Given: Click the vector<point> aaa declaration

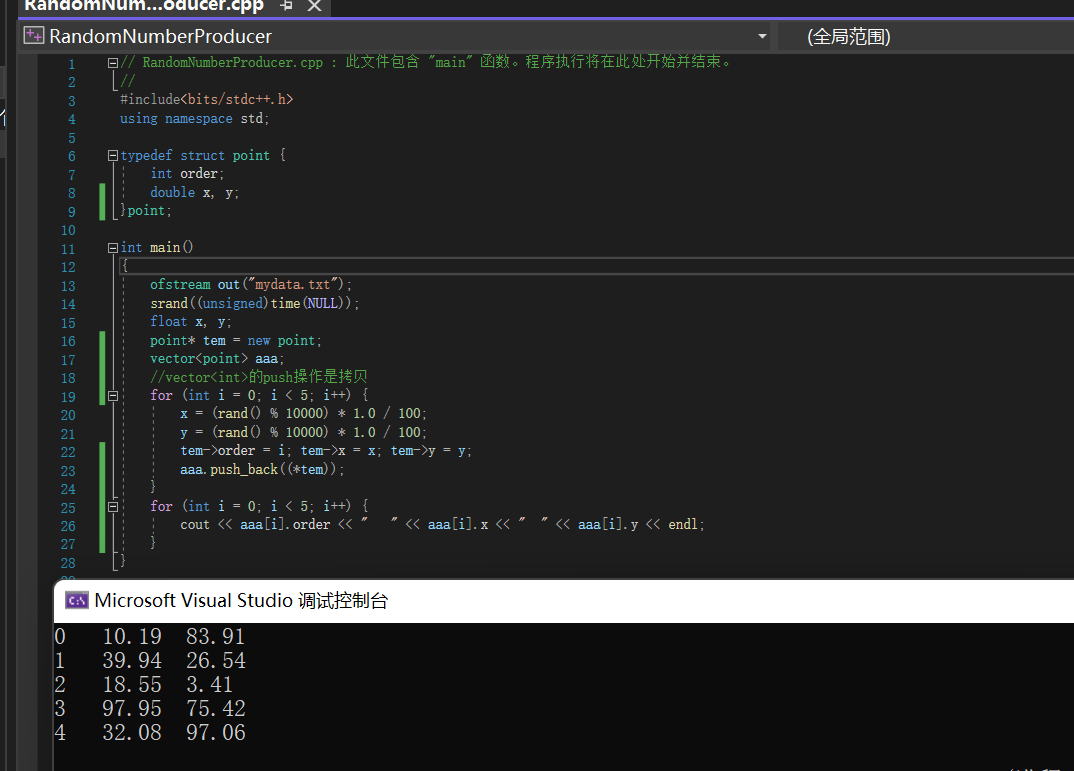Looking at the screenshot, I should point(216,358).
